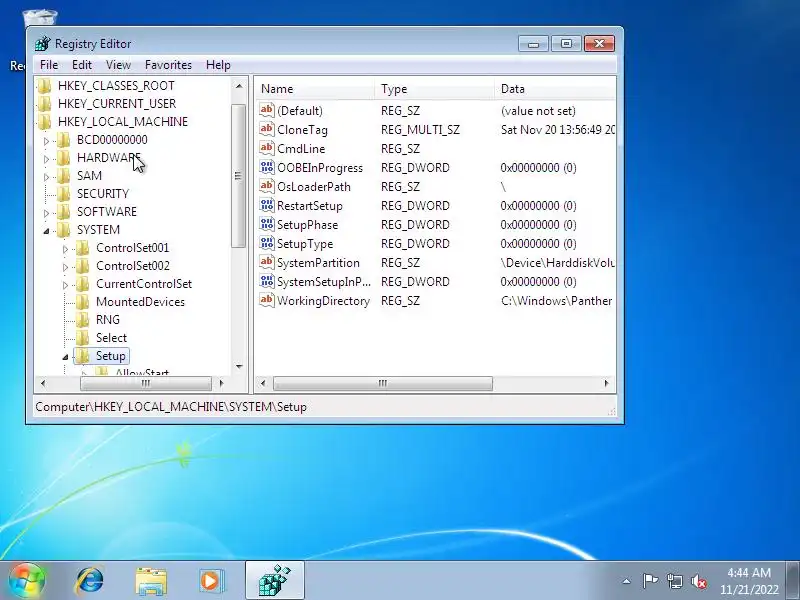
Task: Click the Select key folder icon
Action: [82, 338]
